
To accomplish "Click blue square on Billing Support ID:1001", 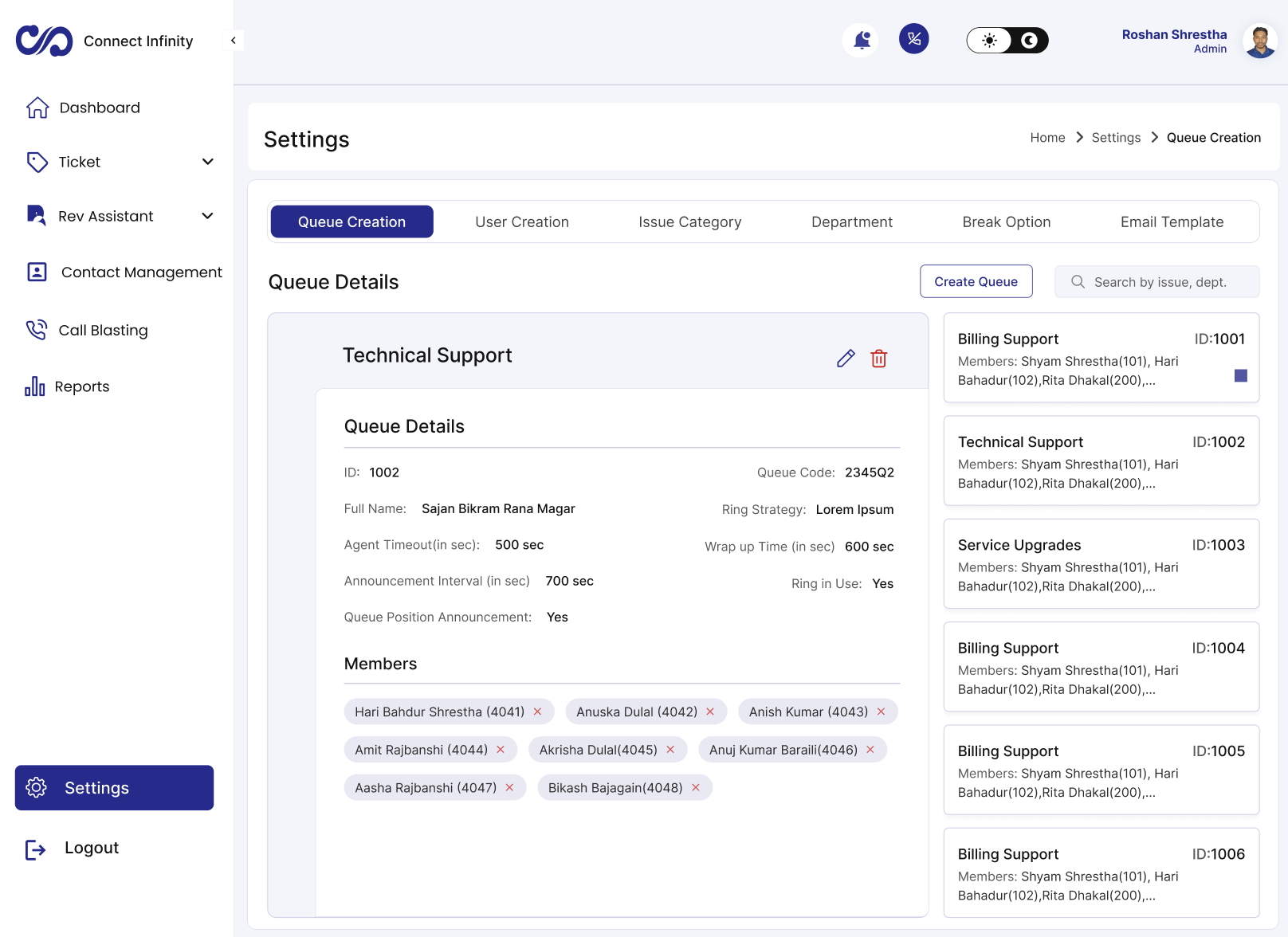I will click(1241, 375).
